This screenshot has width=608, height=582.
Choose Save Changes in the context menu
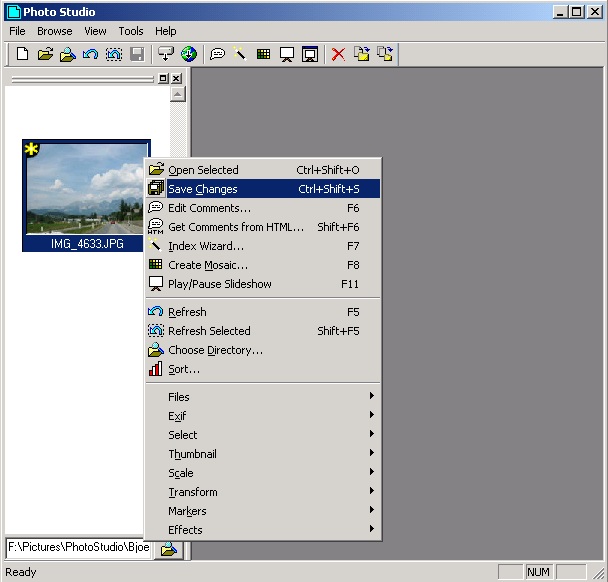tap(263, 189)
